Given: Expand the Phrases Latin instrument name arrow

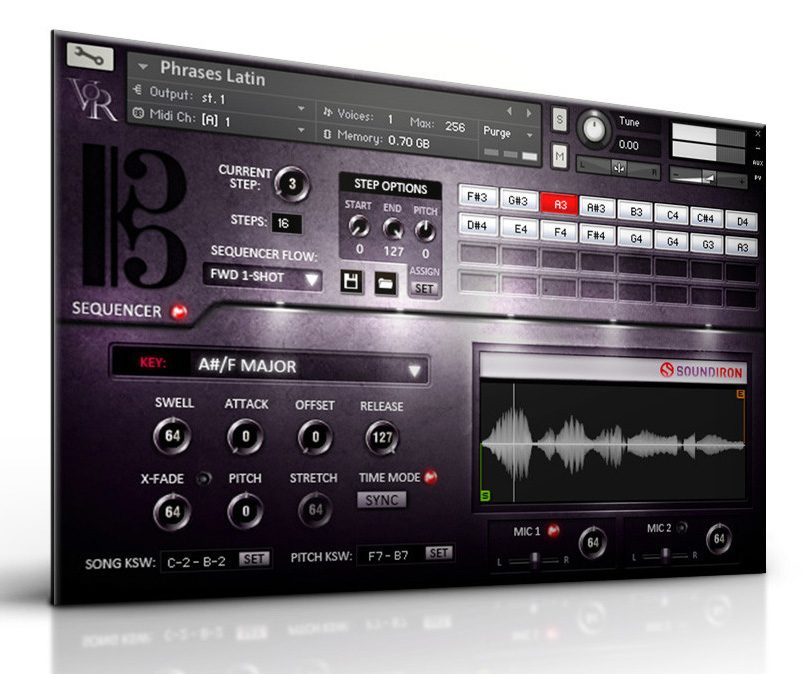Looking at the screenshot, I should coord(143,66).
